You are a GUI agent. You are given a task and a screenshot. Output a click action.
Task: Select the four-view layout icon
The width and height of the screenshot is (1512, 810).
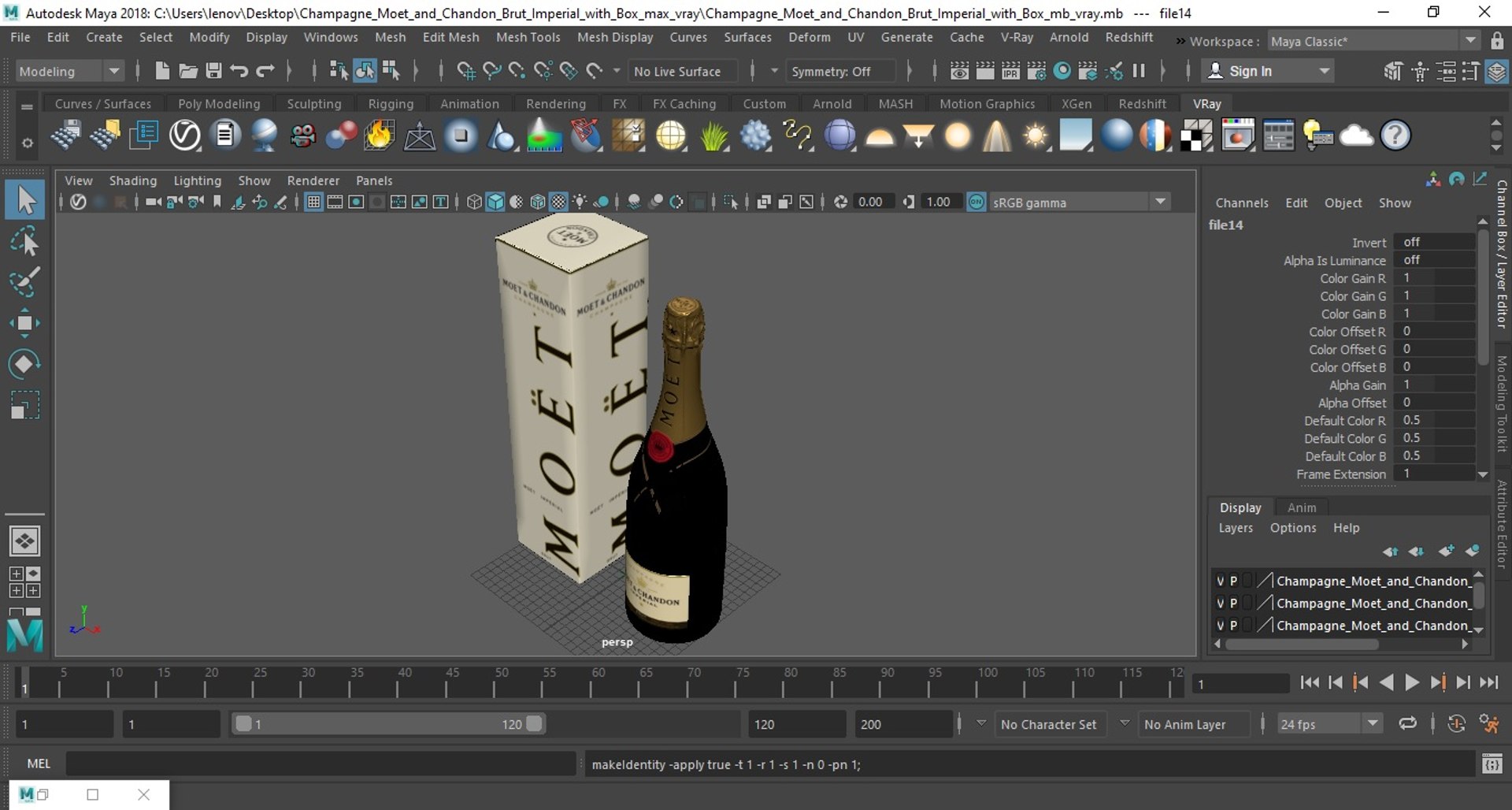[25, 582]
